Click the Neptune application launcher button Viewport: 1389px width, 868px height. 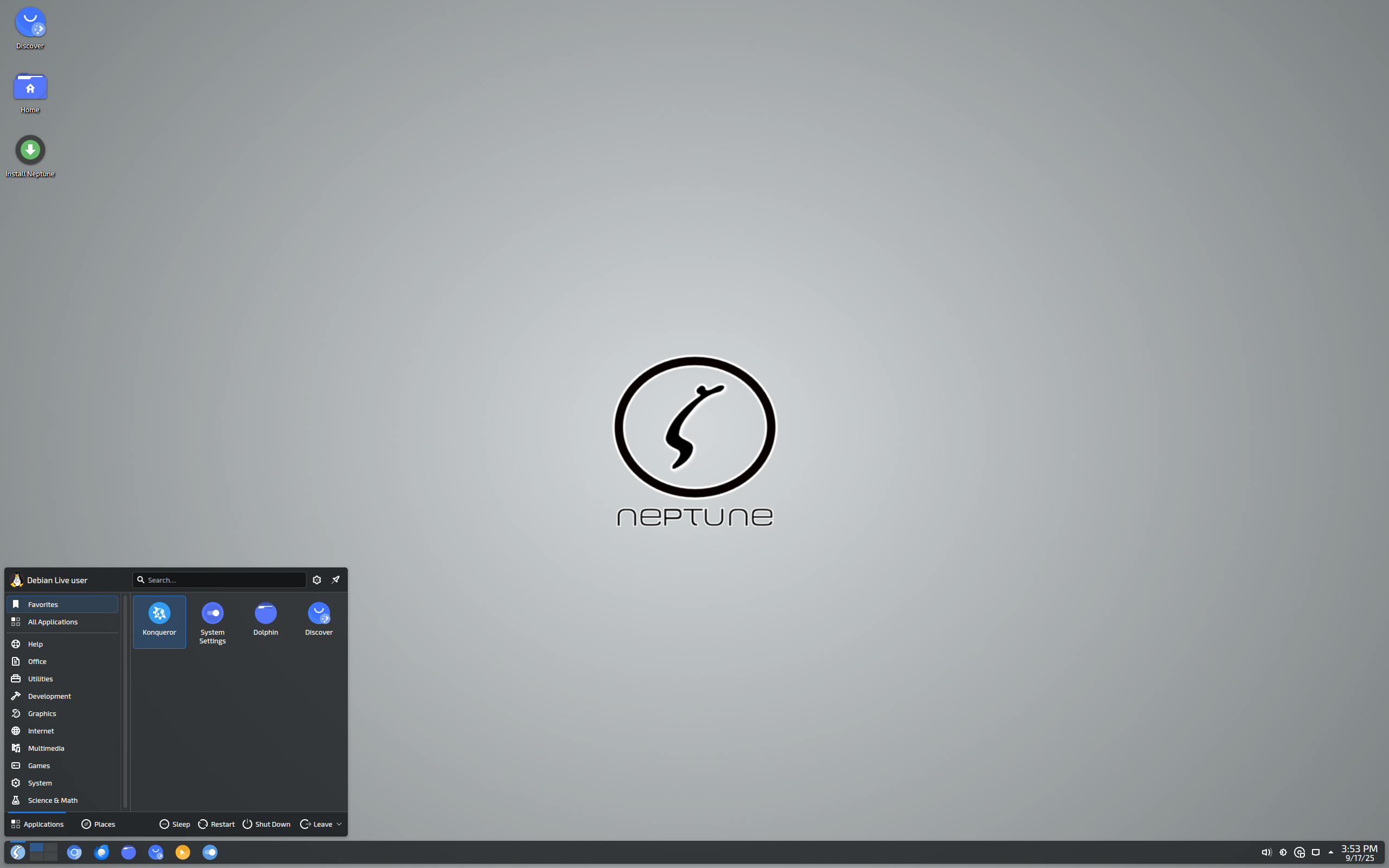pos(18,852)
